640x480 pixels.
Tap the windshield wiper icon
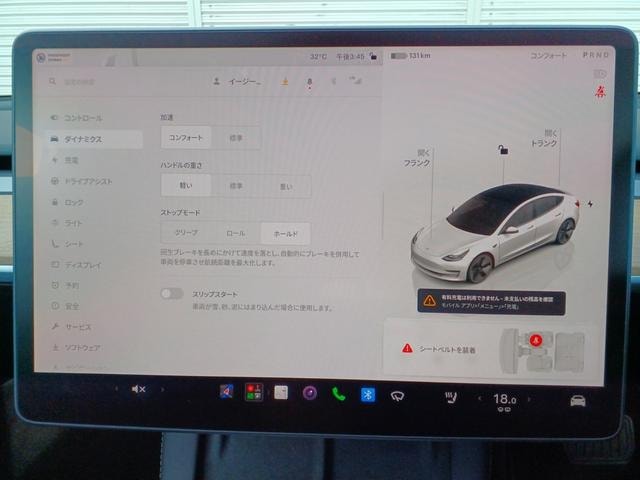click(x=397, y=396)
